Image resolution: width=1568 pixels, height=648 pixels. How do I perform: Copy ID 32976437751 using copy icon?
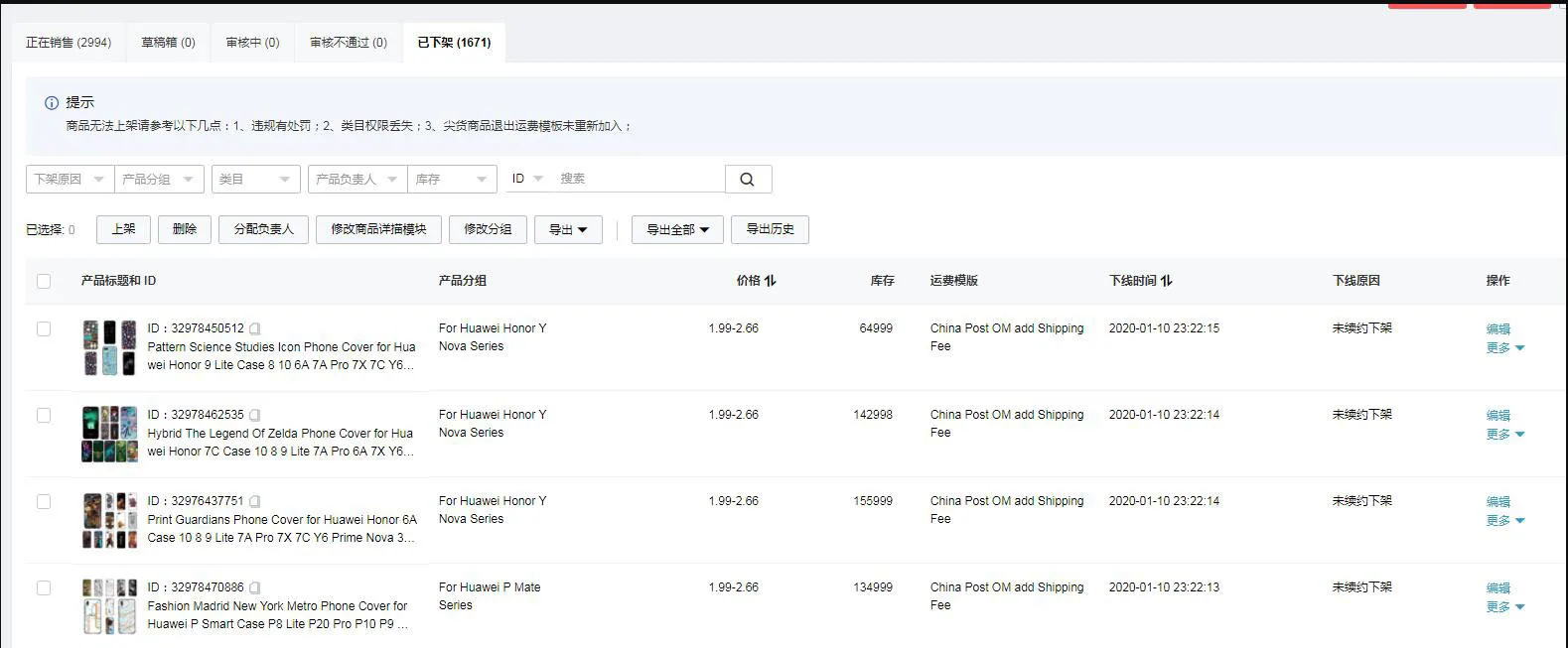click(x=255, y=501)
